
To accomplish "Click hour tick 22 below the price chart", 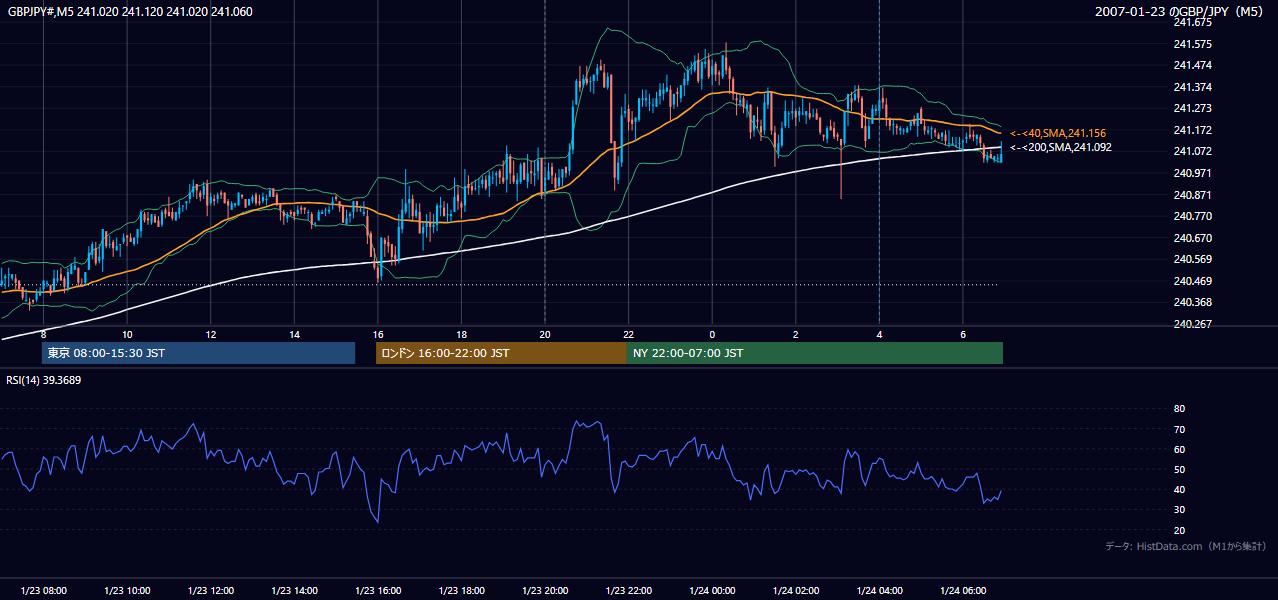I will pyautogui.click(x=629, y=334).
